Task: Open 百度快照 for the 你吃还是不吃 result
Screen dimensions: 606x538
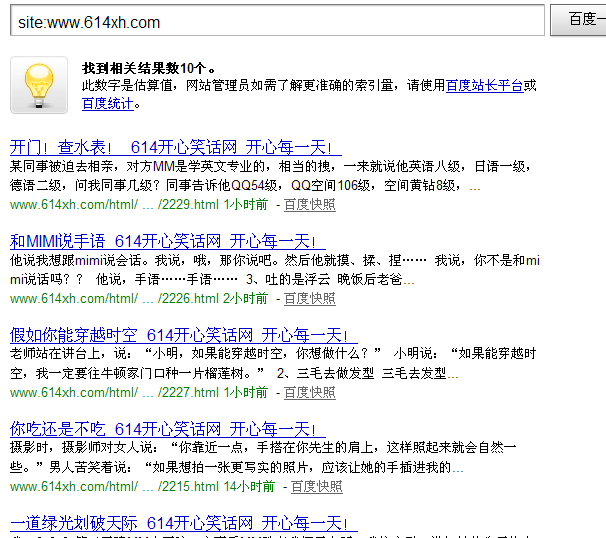Action: pyautogui.click(x=315, y=487)
